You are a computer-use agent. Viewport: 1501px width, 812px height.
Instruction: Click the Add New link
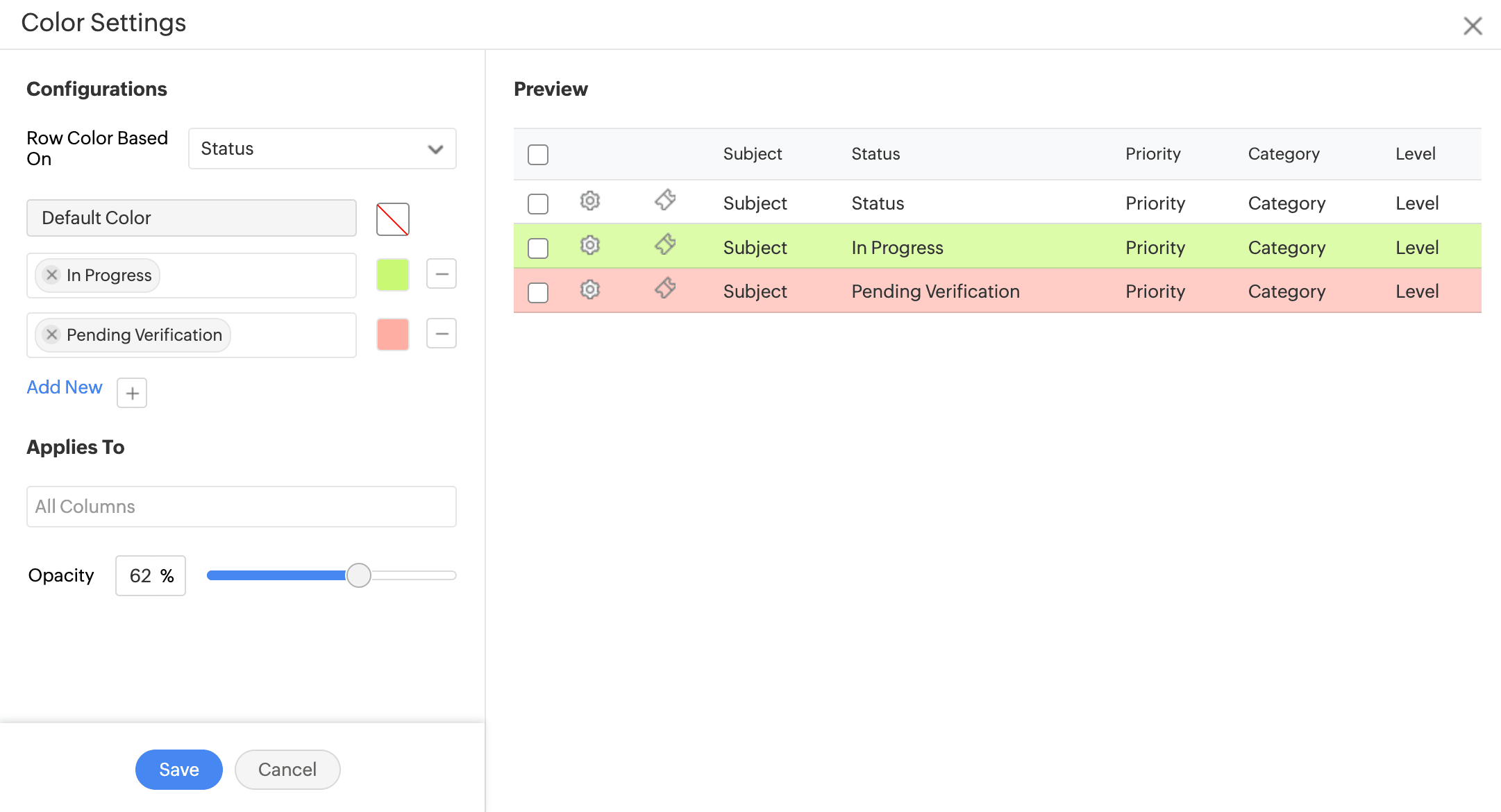click(65, 387)
